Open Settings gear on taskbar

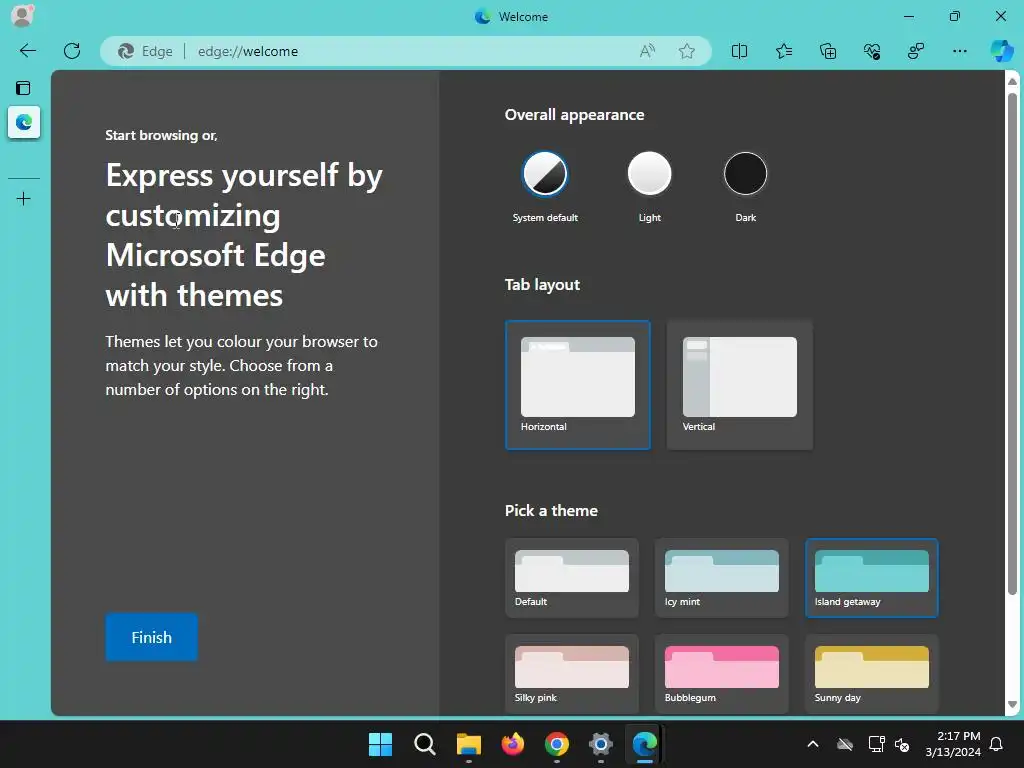click(601, 744)
